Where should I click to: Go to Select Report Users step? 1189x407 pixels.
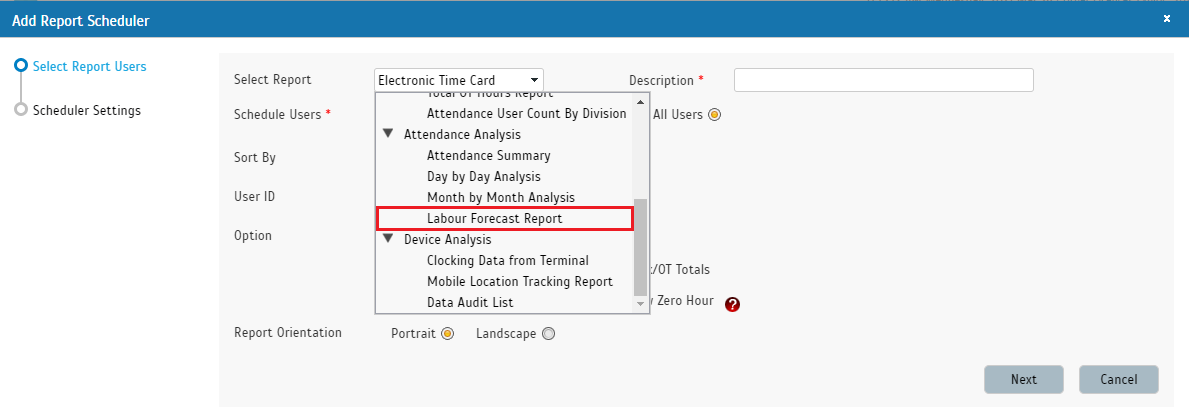click(x=89, y=67)
